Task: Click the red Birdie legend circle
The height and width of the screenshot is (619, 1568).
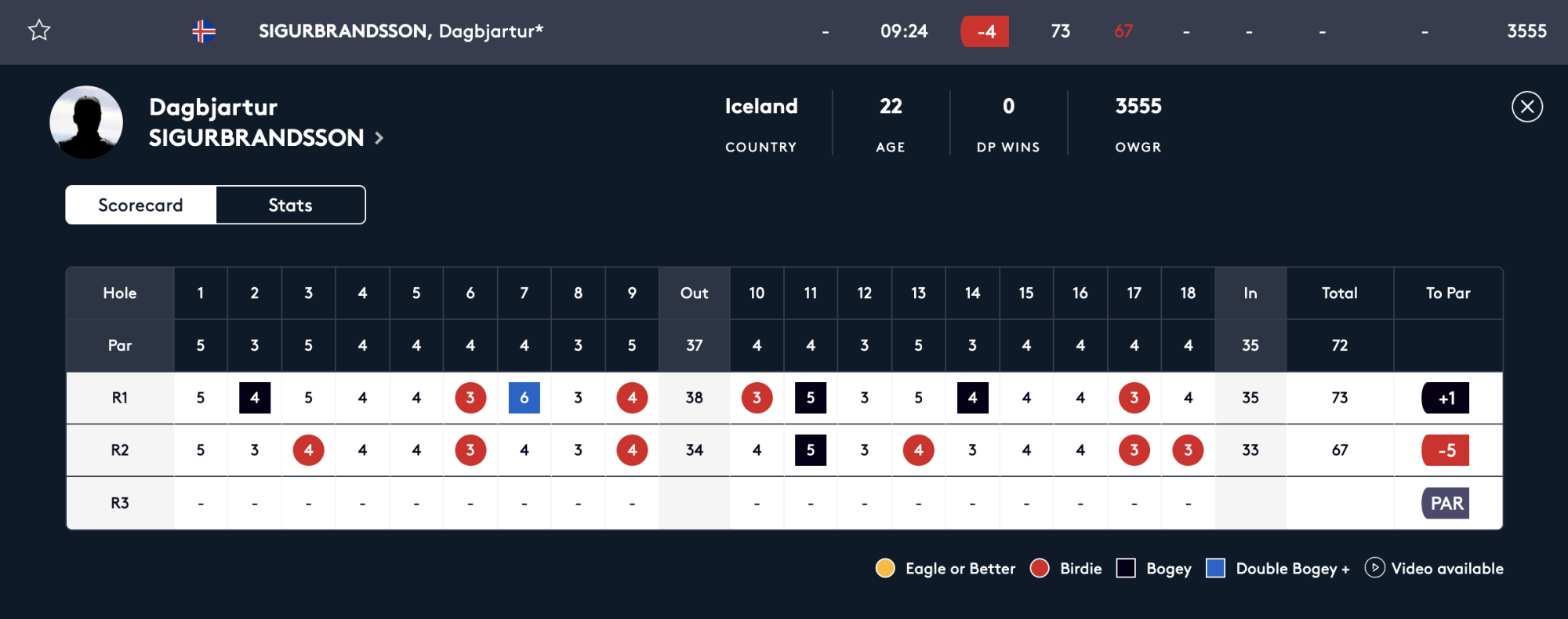Action: 1040,568
